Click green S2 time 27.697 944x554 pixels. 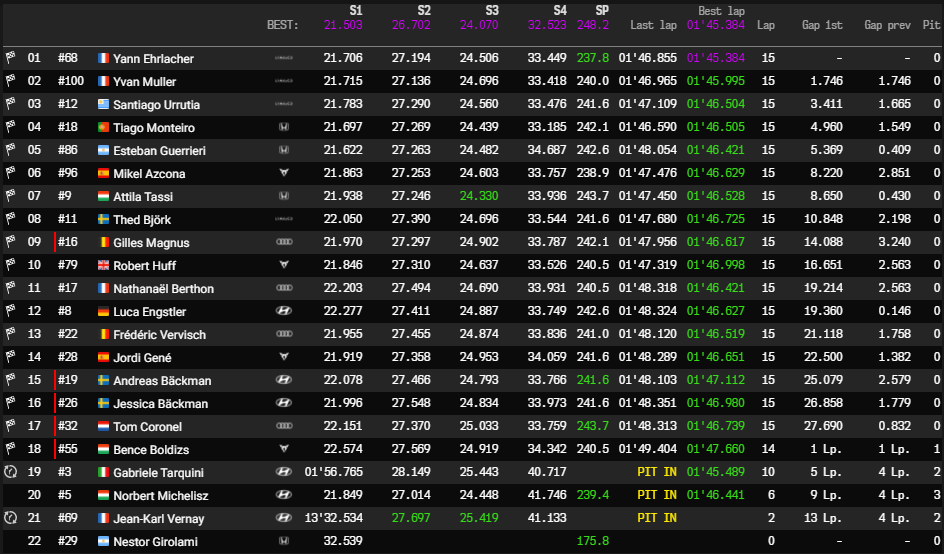click(x=411, y=518)
